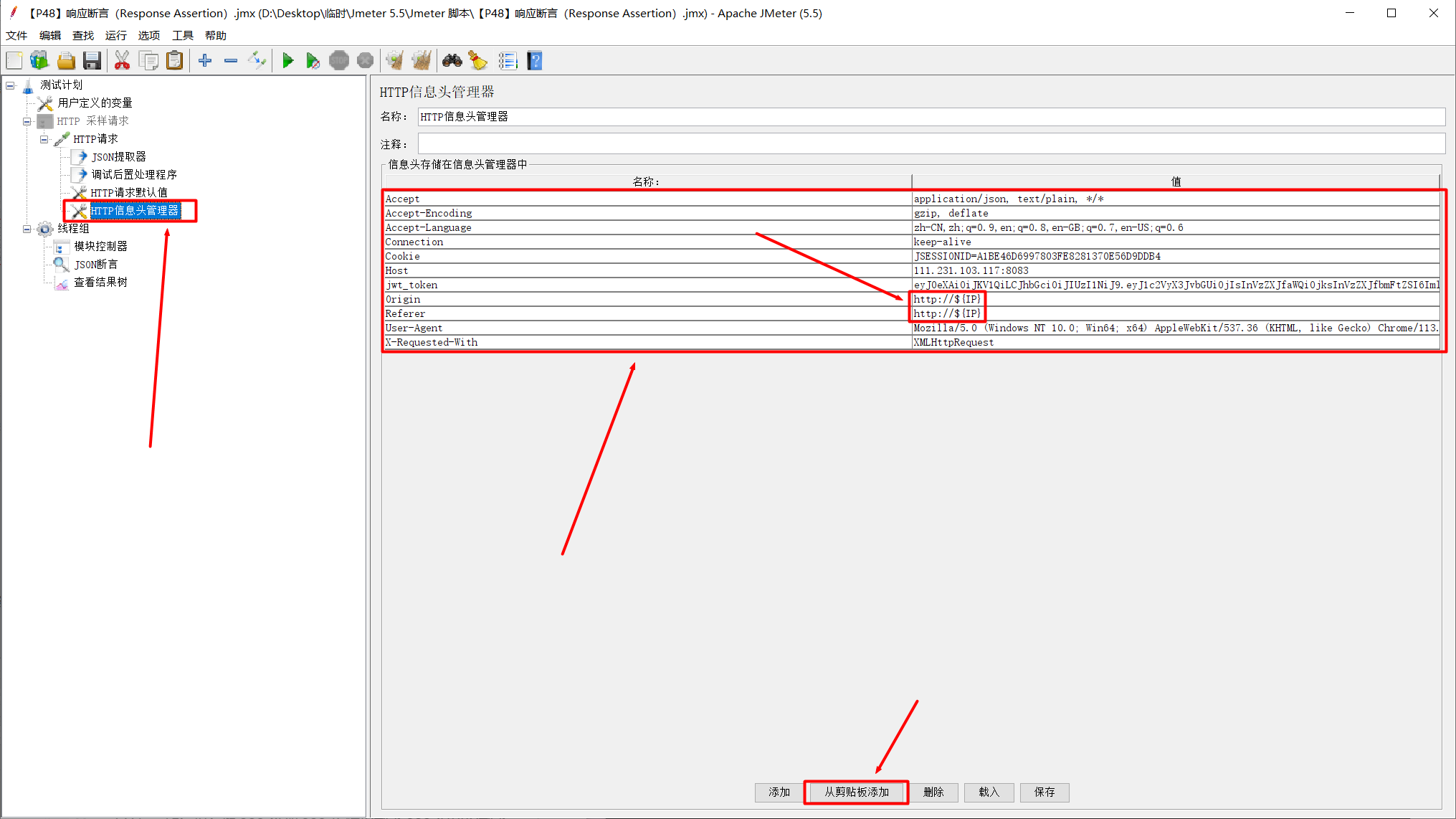
Task: Click the 保存 button
Action: pyautogui.click(x=1045, y=792)
